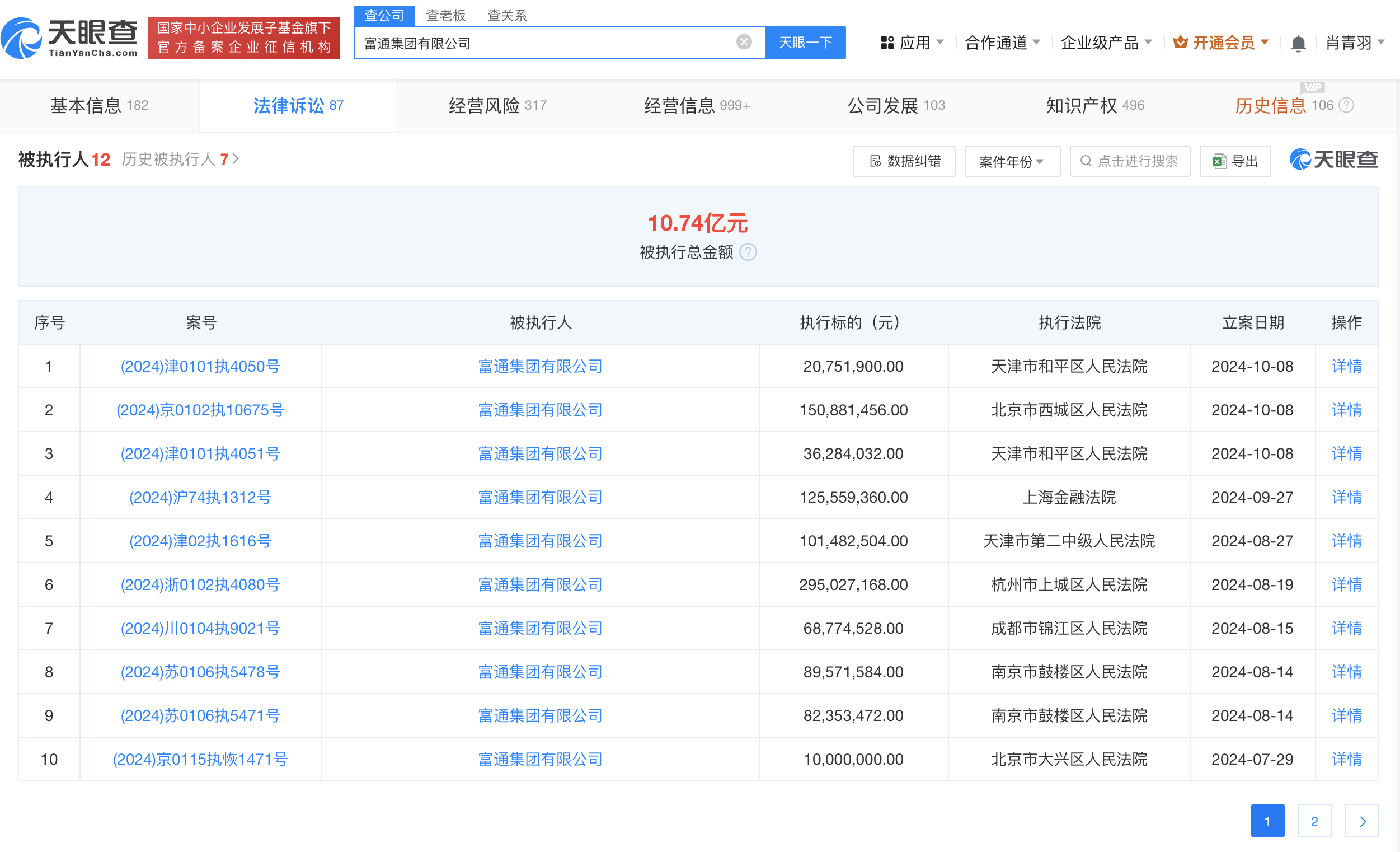This screenshot has height=852, width=1400.
Task: Go to page 2
Action: click(x=1314, y=821)
